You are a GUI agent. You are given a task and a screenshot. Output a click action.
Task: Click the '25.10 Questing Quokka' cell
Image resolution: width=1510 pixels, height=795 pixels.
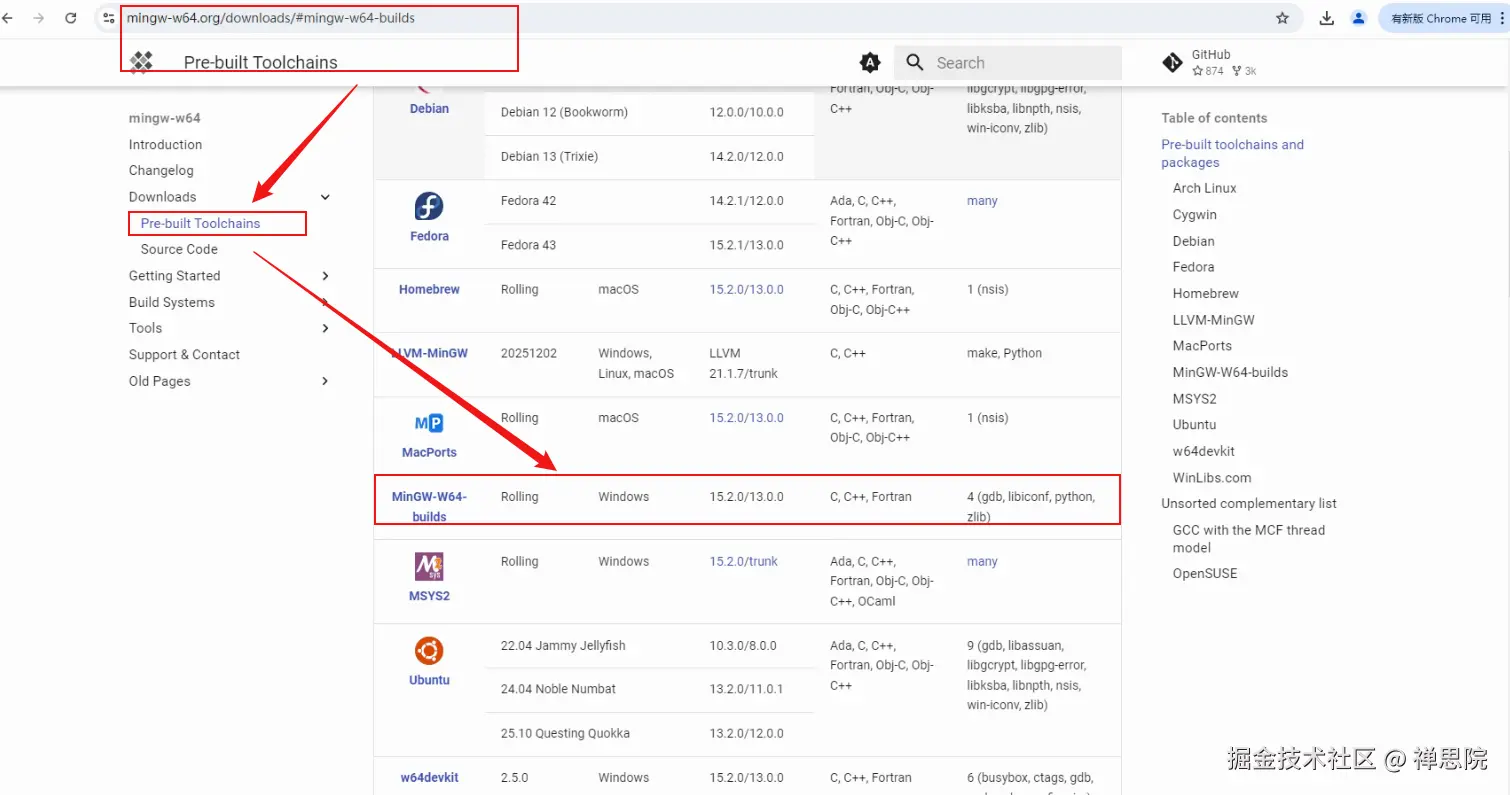pos(565,733)
